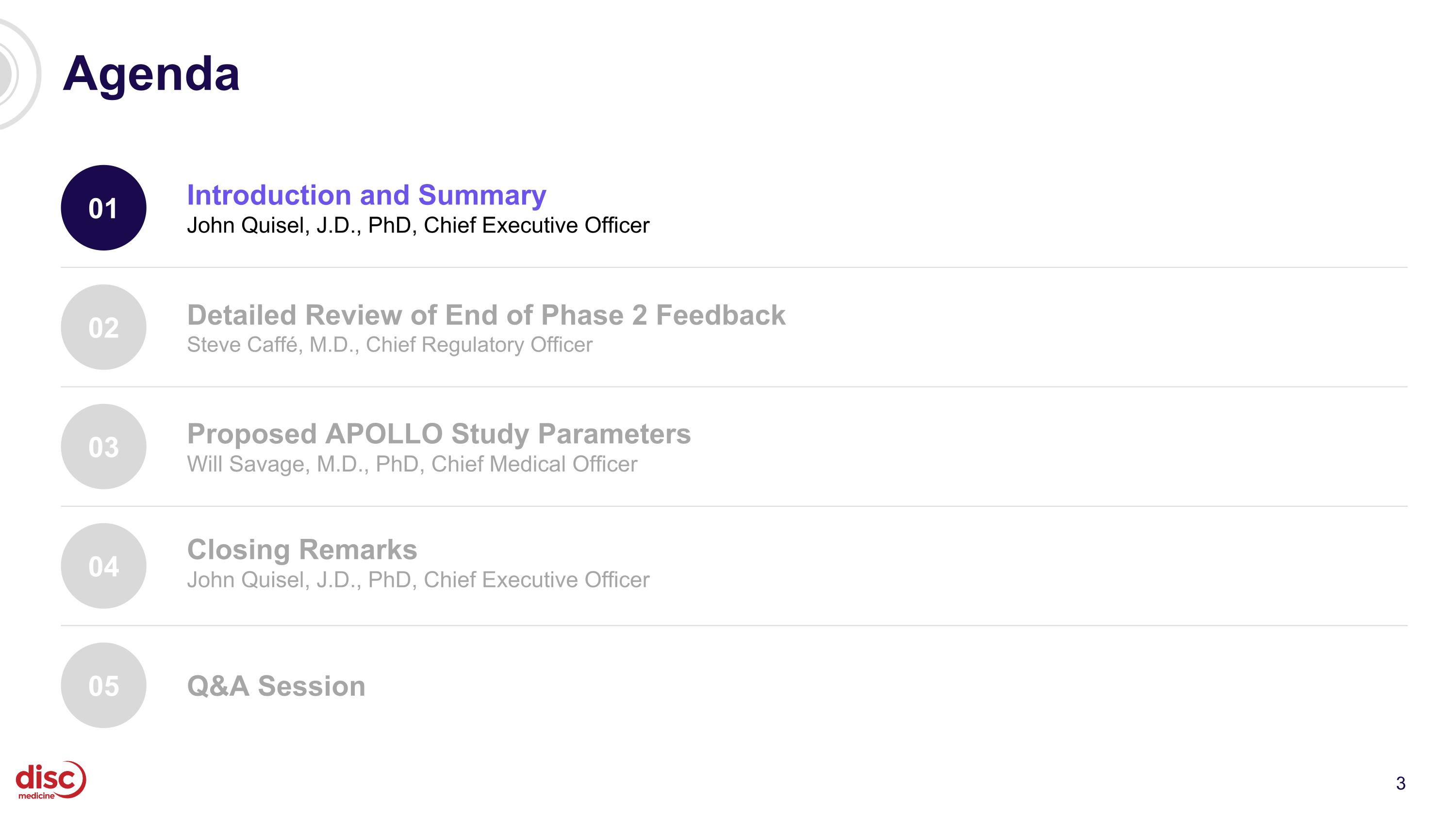
Task: Click the Steve Caffé Chief Regulatory Officer line
Action: tap(389, 345)
